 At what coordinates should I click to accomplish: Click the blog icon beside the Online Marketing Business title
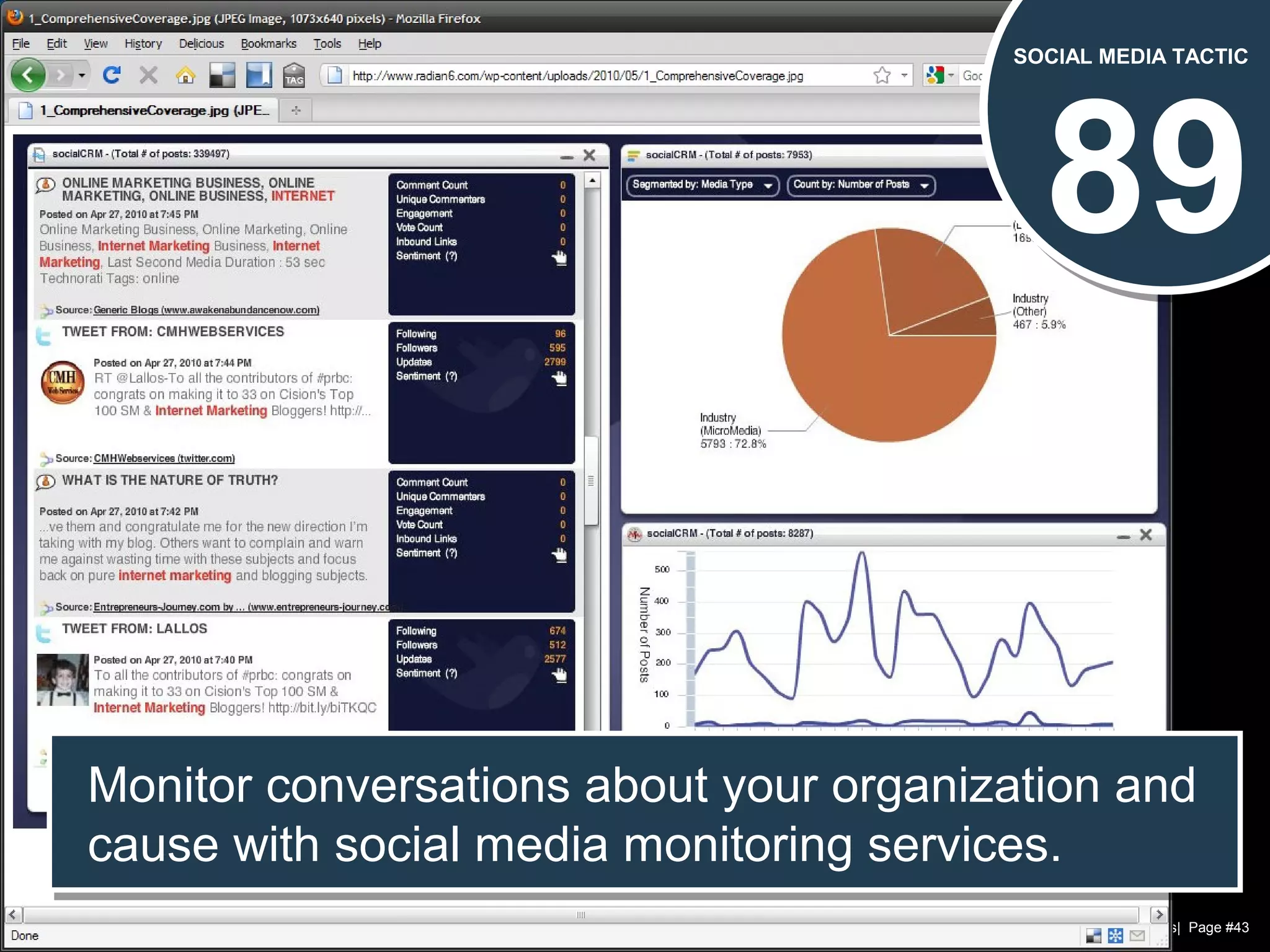click(x=45, y=184)
